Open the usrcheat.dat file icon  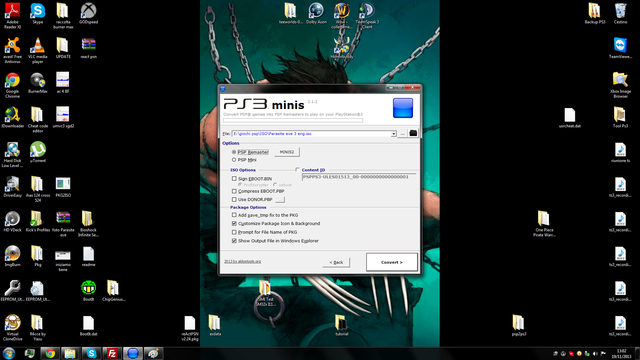[x=569, y=118]
